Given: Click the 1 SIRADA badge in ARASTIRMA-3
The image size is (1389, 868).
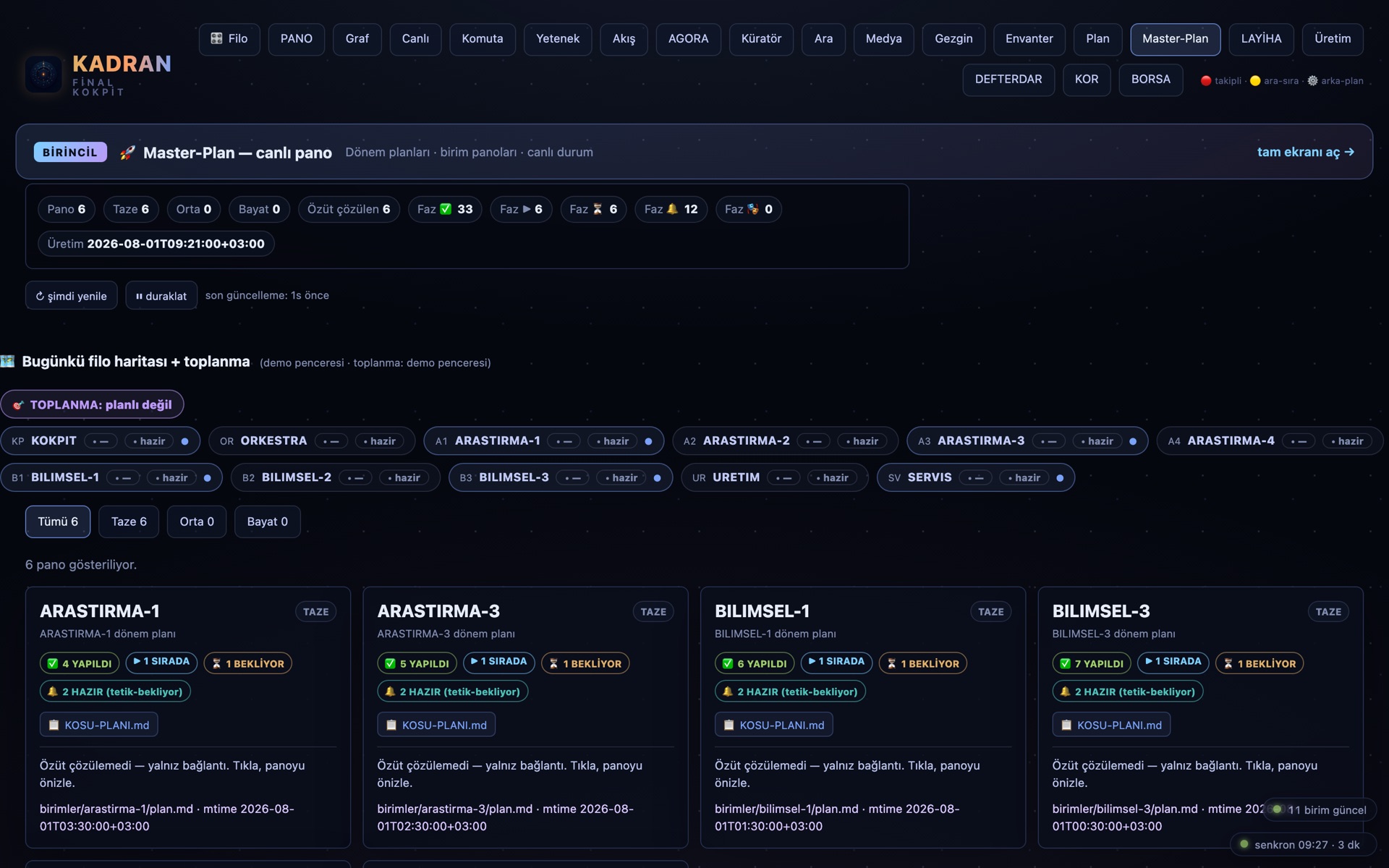Looking at the screenshot, I should pyautogui.click(x=499, y=663).
